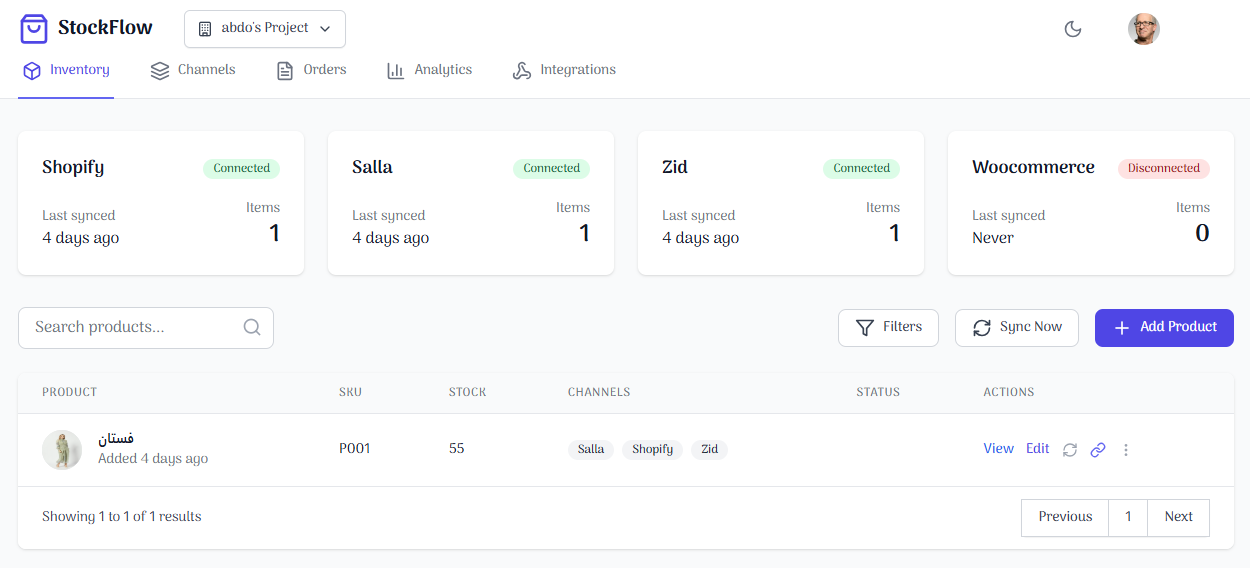Click the STATUS column header

[878, 393]
